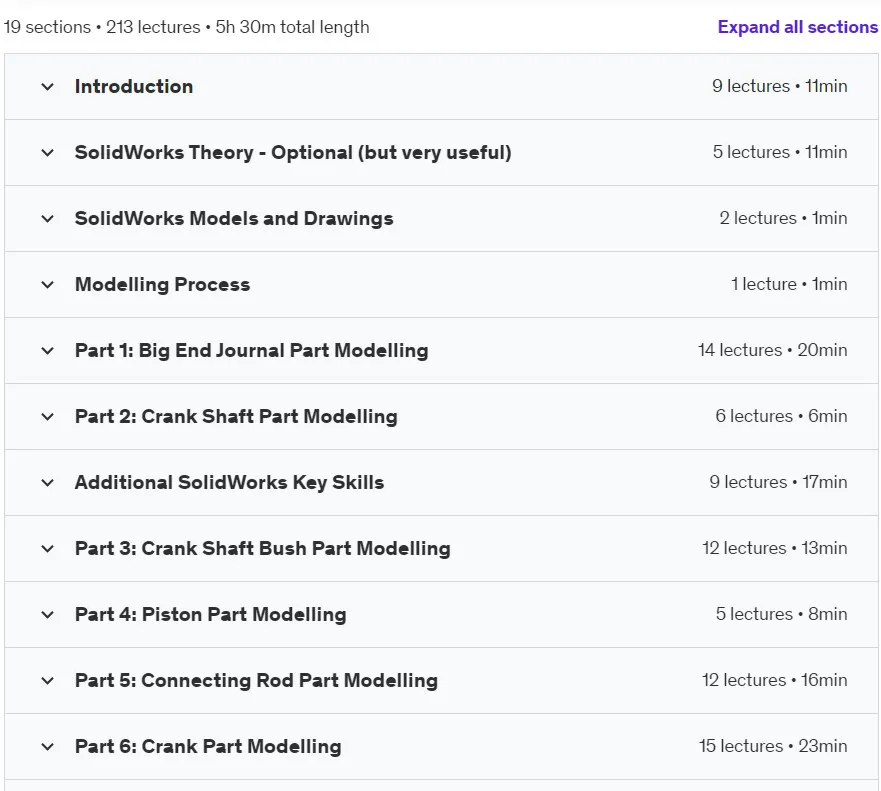Expand SolidWorks Models and Drawings chevron
The width and height of the screenshot is (881, 791).
(48, 219)
